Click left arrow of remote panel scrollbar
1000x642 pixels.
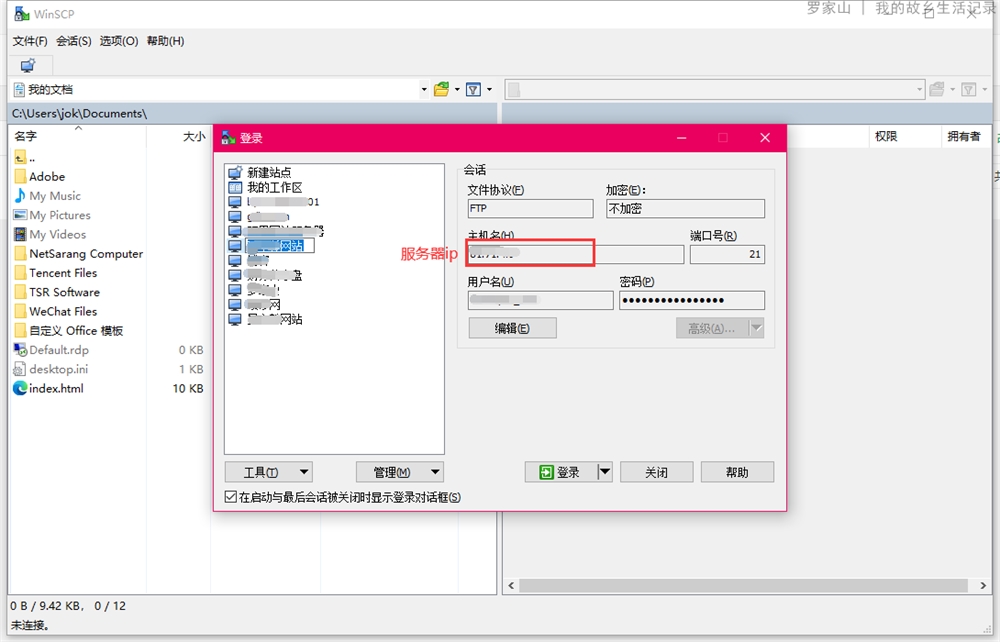tap(511, 585)
